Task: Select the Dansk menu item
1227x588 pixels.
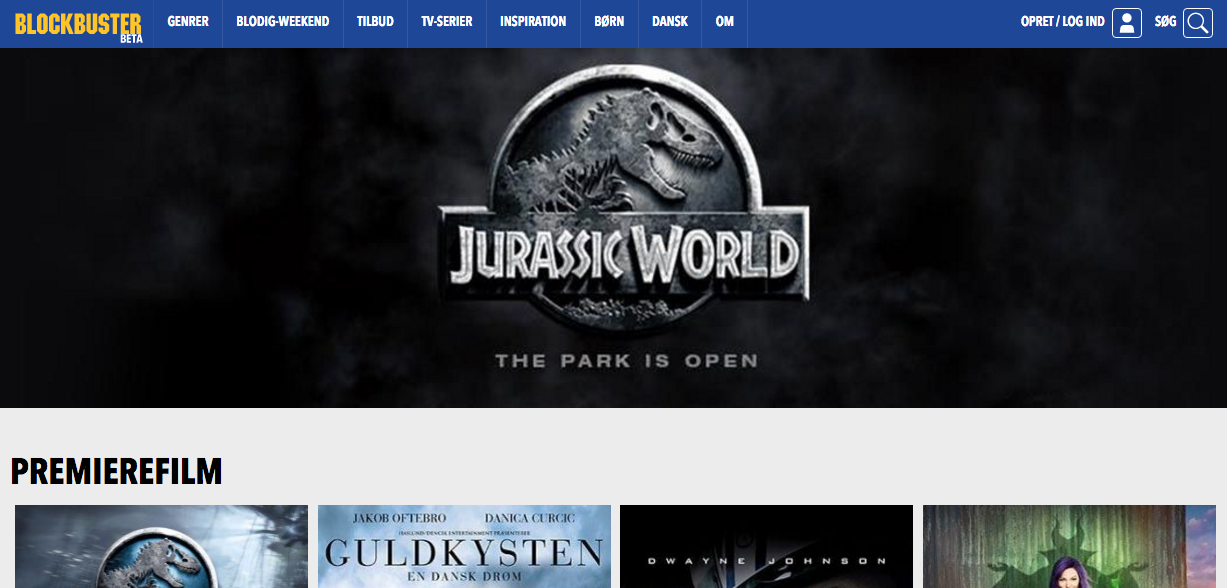Action: pos(670,22)
